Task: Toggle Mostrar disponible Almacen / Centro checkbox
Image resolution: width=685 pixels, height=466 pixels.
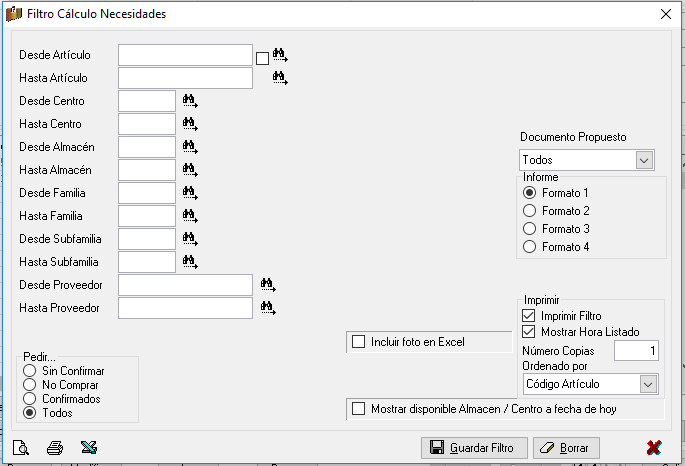Action: (358, 409)
